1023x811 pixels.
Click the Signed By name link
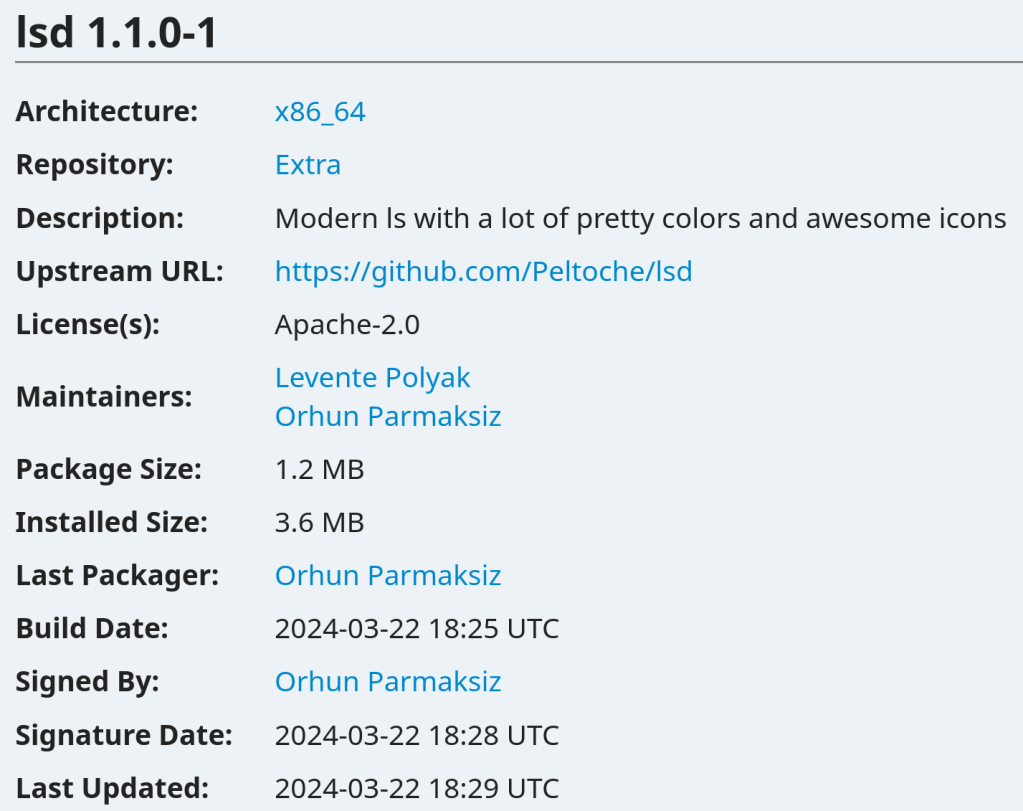(x=388, y=682)
